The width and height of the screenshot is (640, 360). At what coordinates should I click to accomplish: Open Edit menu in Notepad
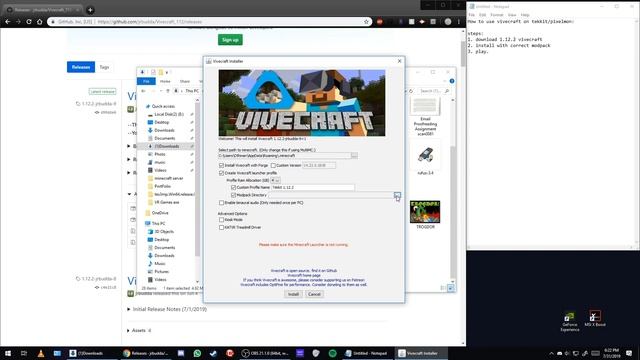(482, 15)
